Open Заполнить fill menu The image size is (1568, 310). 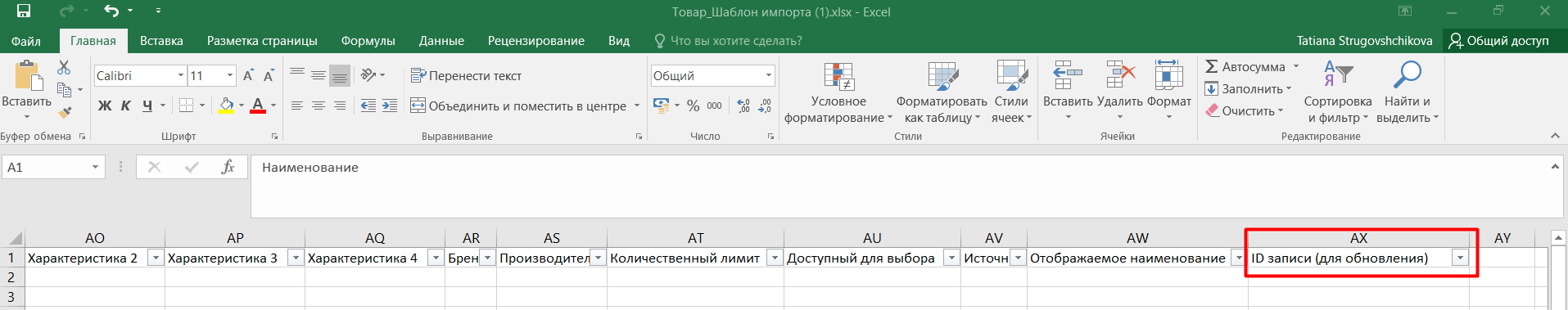point(1248,89)
